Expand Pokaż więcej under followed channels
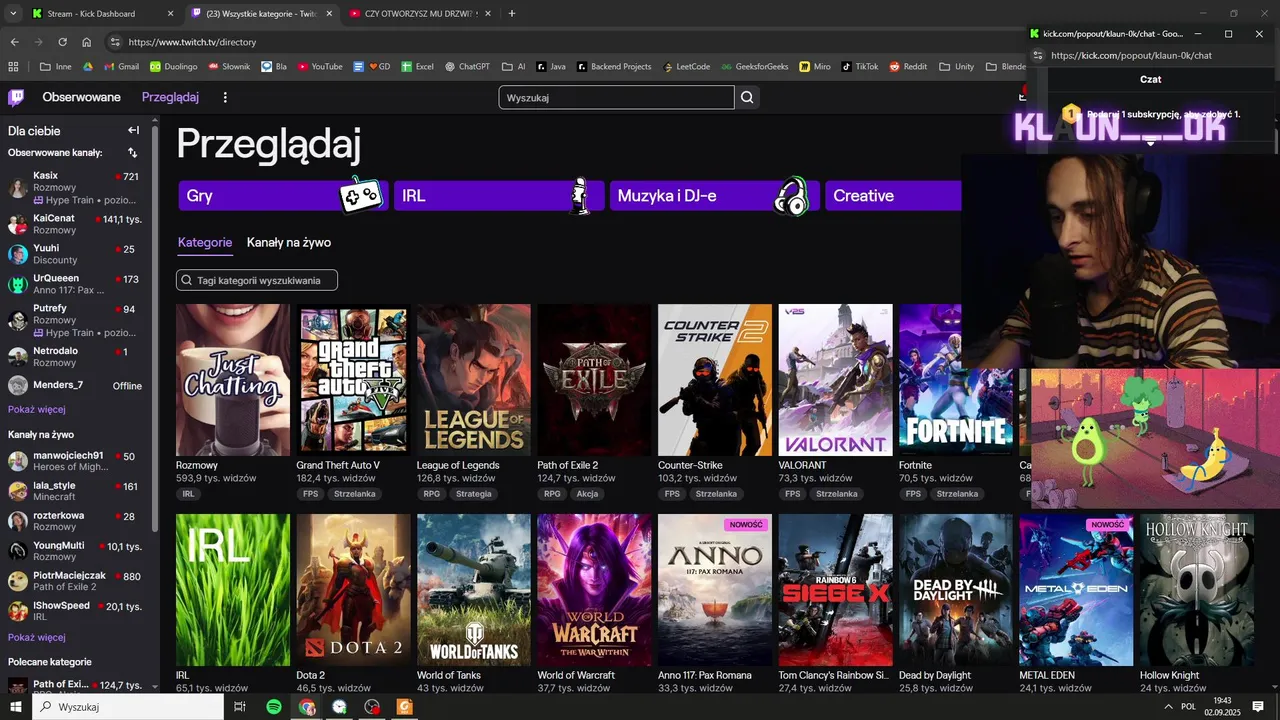1280x720 pixels. (x=37, y=410)
